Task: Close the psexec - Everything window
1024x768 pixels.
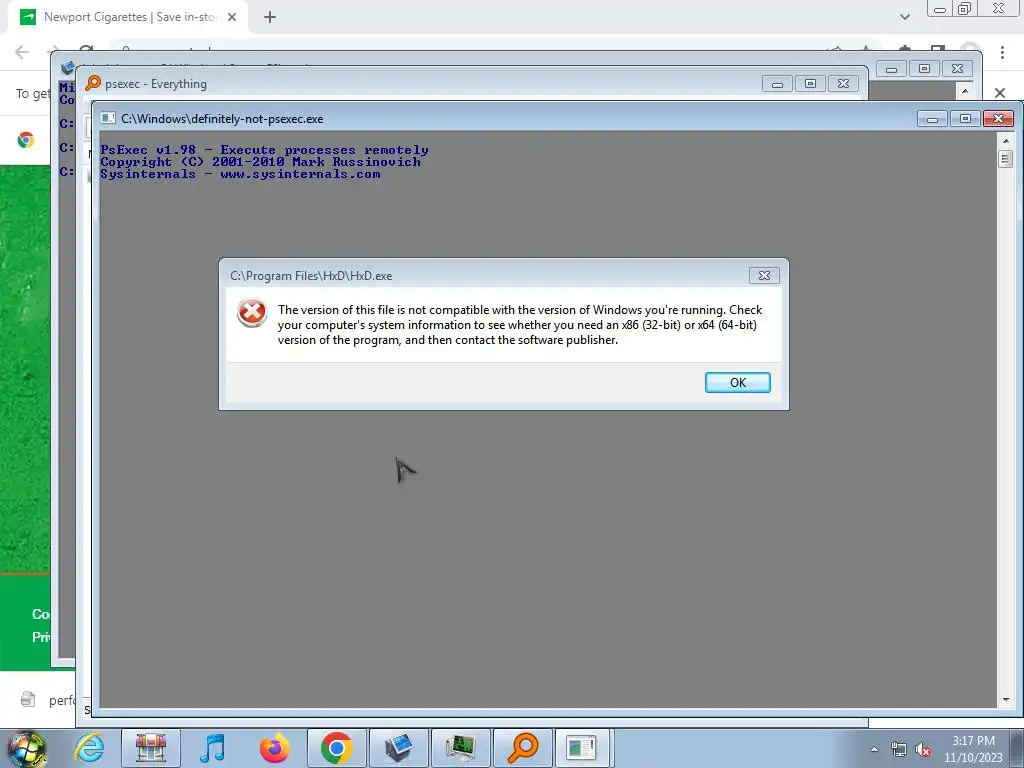Action: (844, 84)
